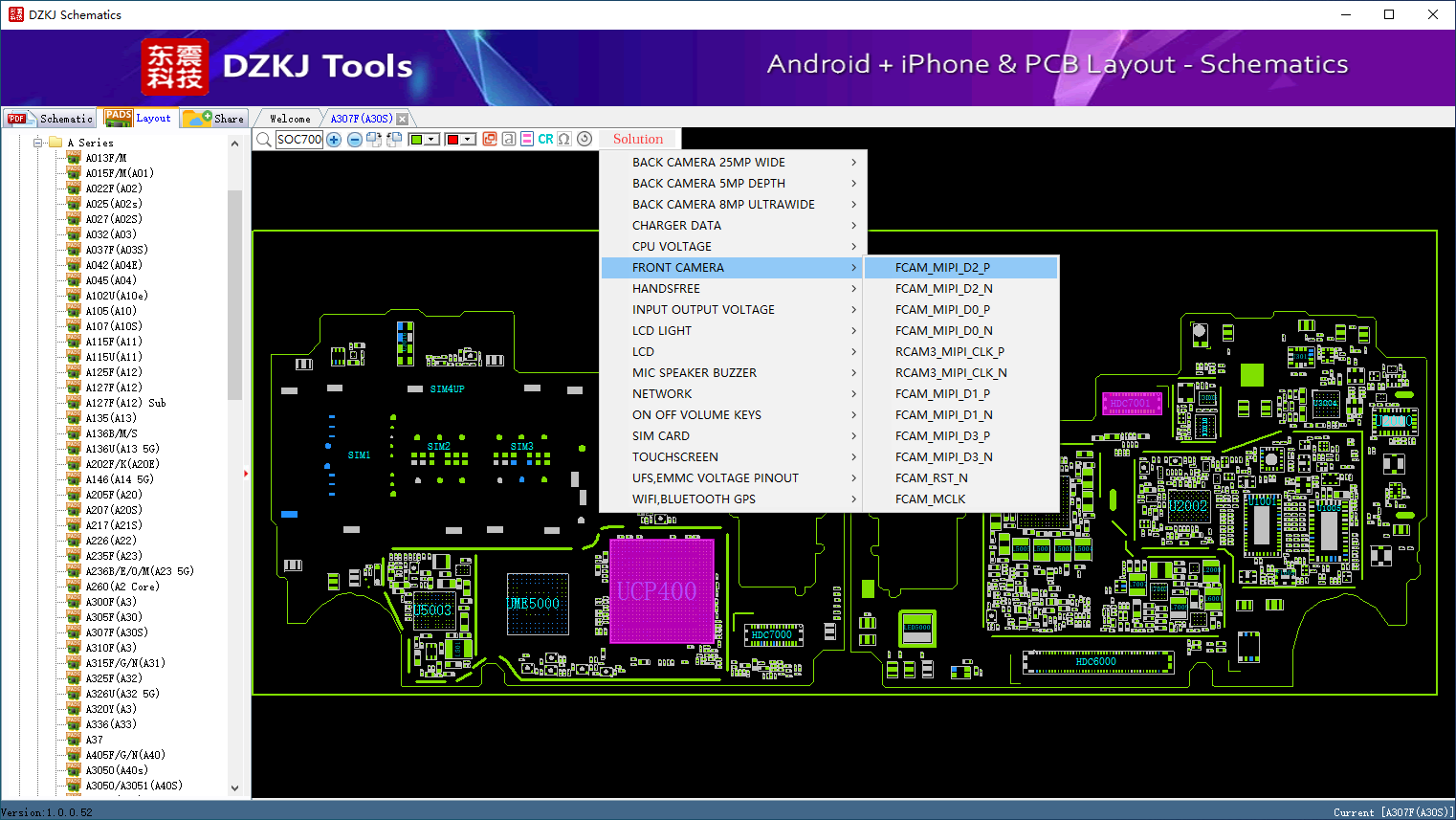Click the SOC700 search input field
The image size is (1456, 820).
[x=299, y=140]
